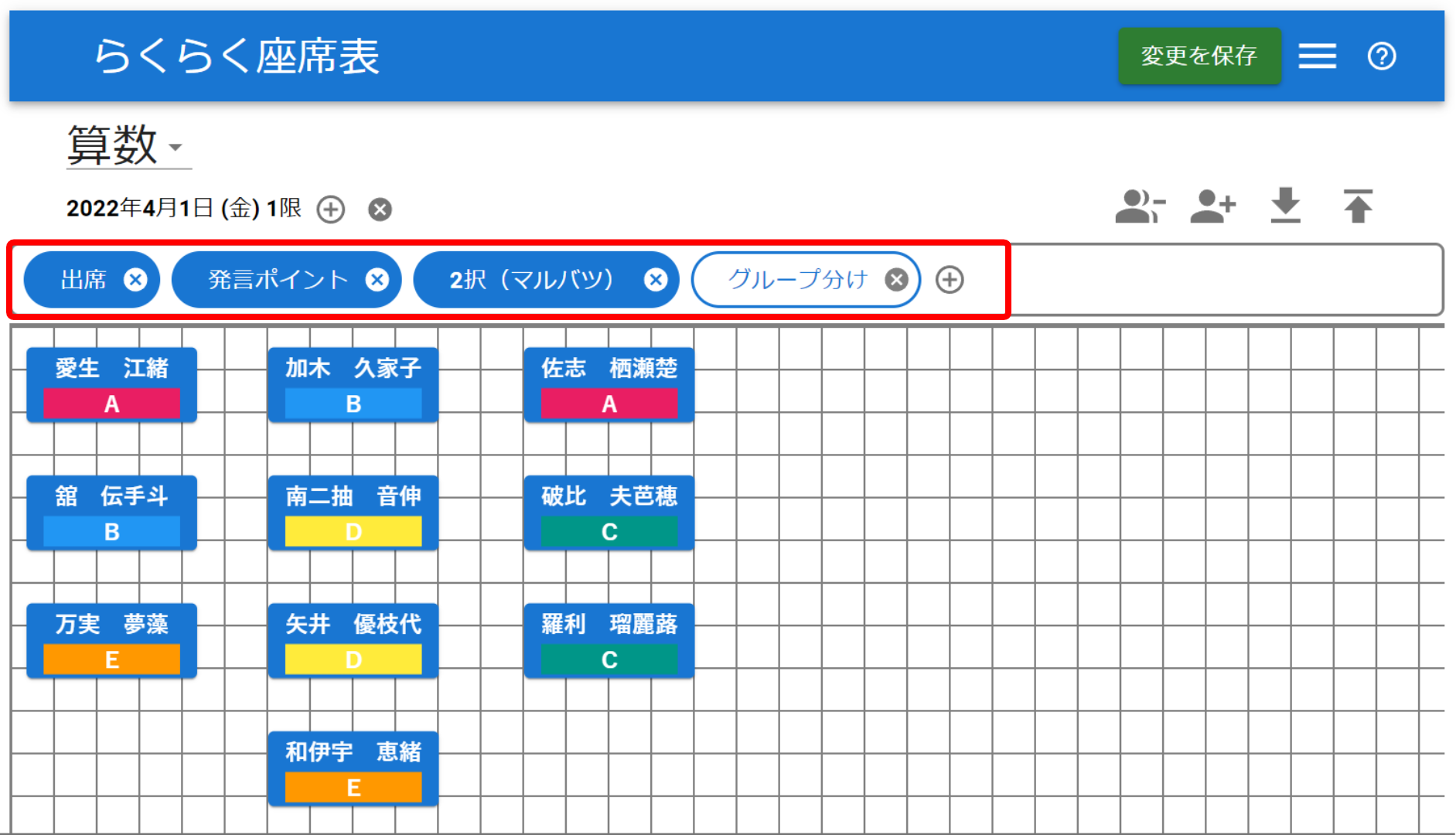1456x835 pixels.
Task: Select student name 佐志 栖瀬楚
Action: 609,368
